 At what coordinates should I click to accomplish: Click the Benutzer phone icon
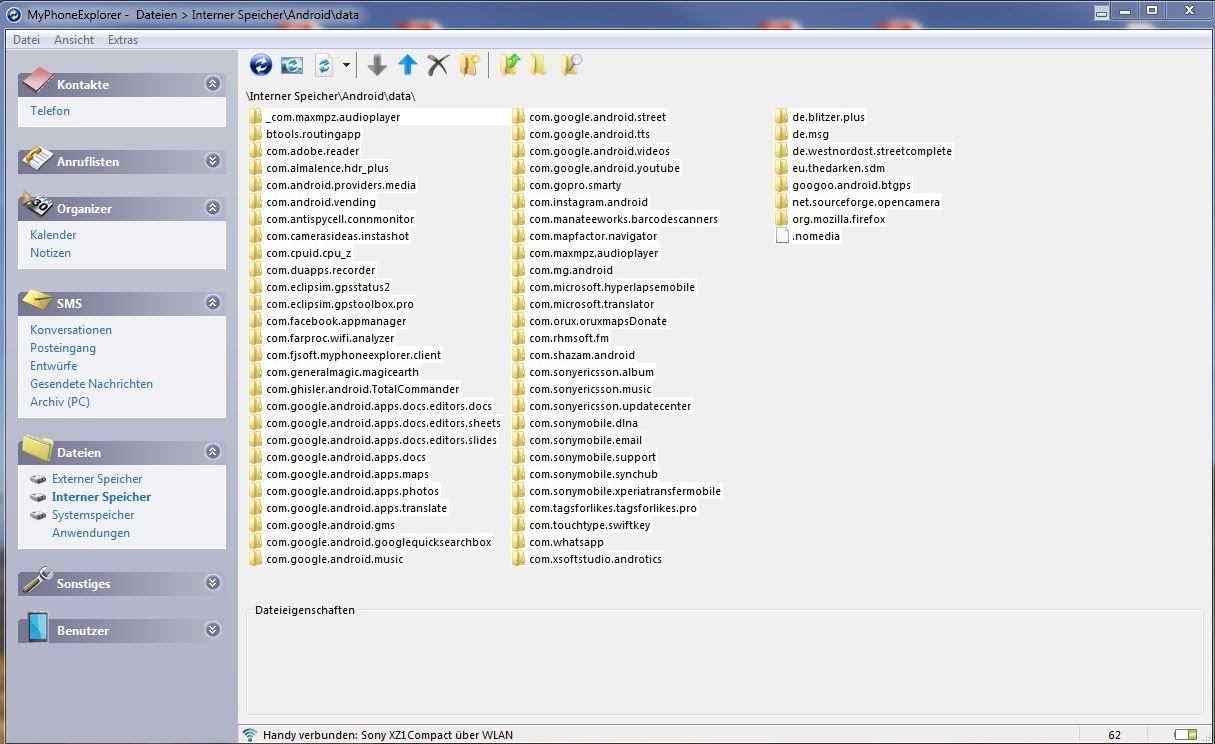pos(37,627)
